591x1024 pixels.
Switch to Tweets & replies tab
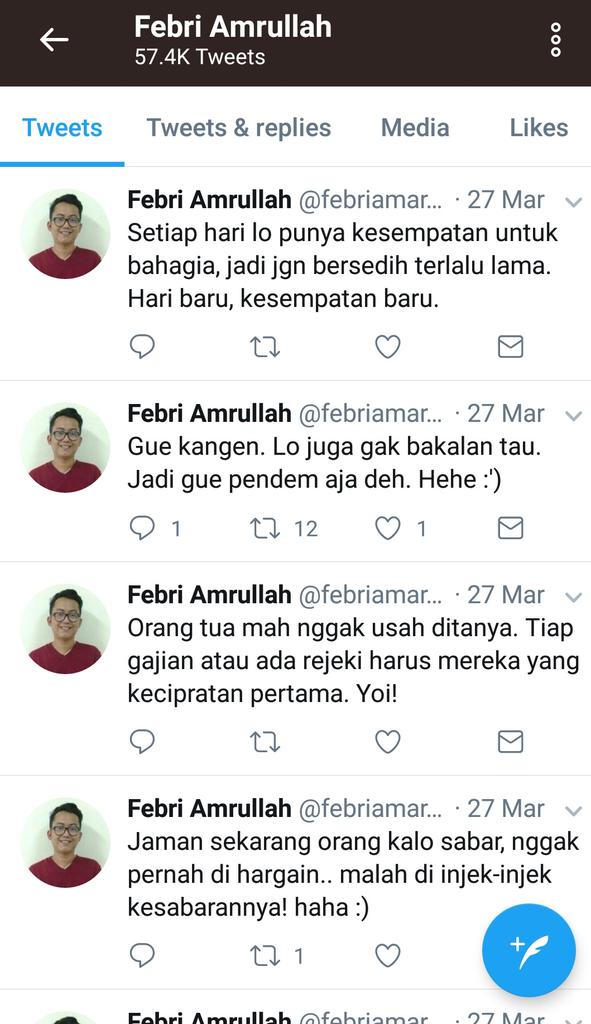tap(238, 127)
